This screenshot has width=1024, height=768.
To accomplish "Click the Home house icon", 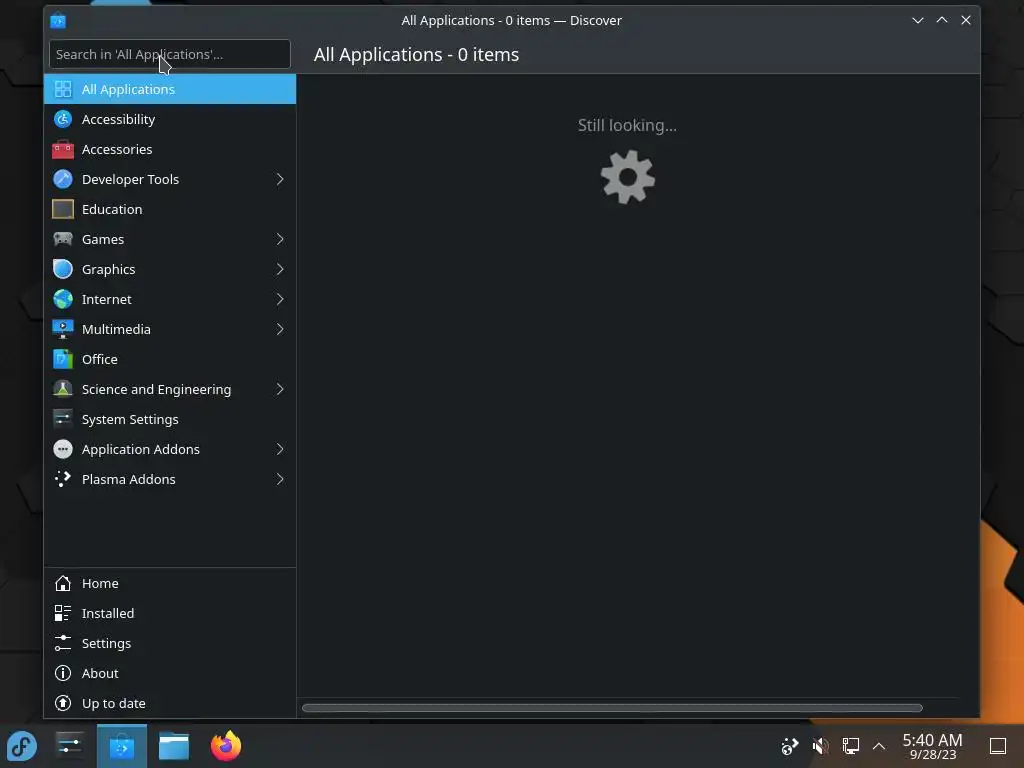I will click(x=63, y=583).
